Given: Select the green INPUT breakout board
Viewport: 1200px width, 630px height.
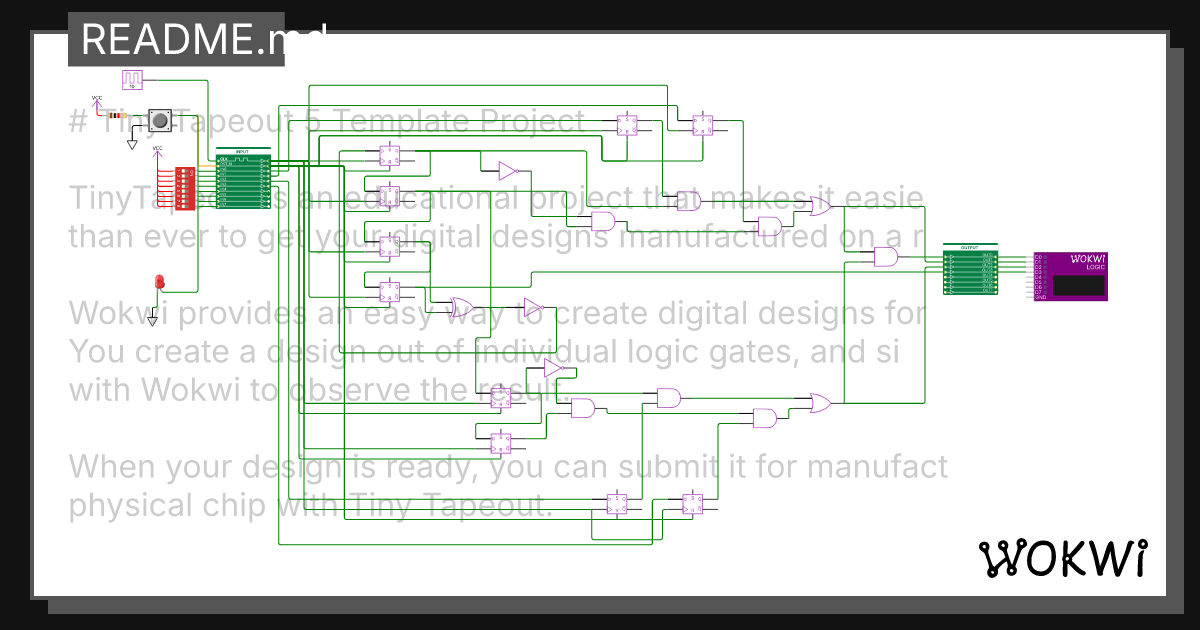Looking at the screenshot, I should [x=244, y=179].
